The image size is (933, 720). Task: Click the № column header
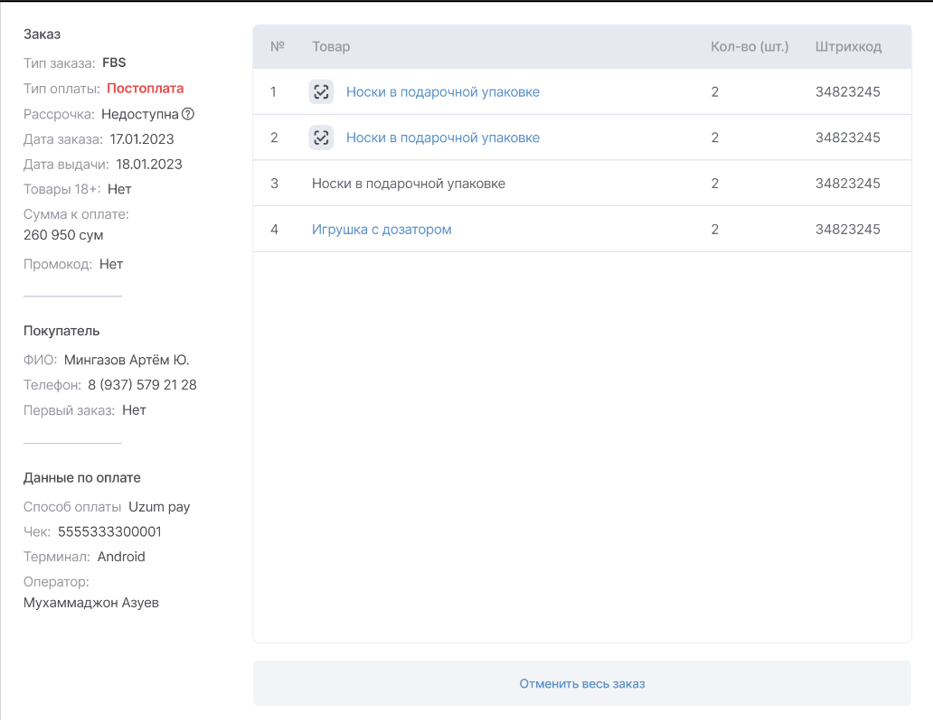click(x=277, y=47)
